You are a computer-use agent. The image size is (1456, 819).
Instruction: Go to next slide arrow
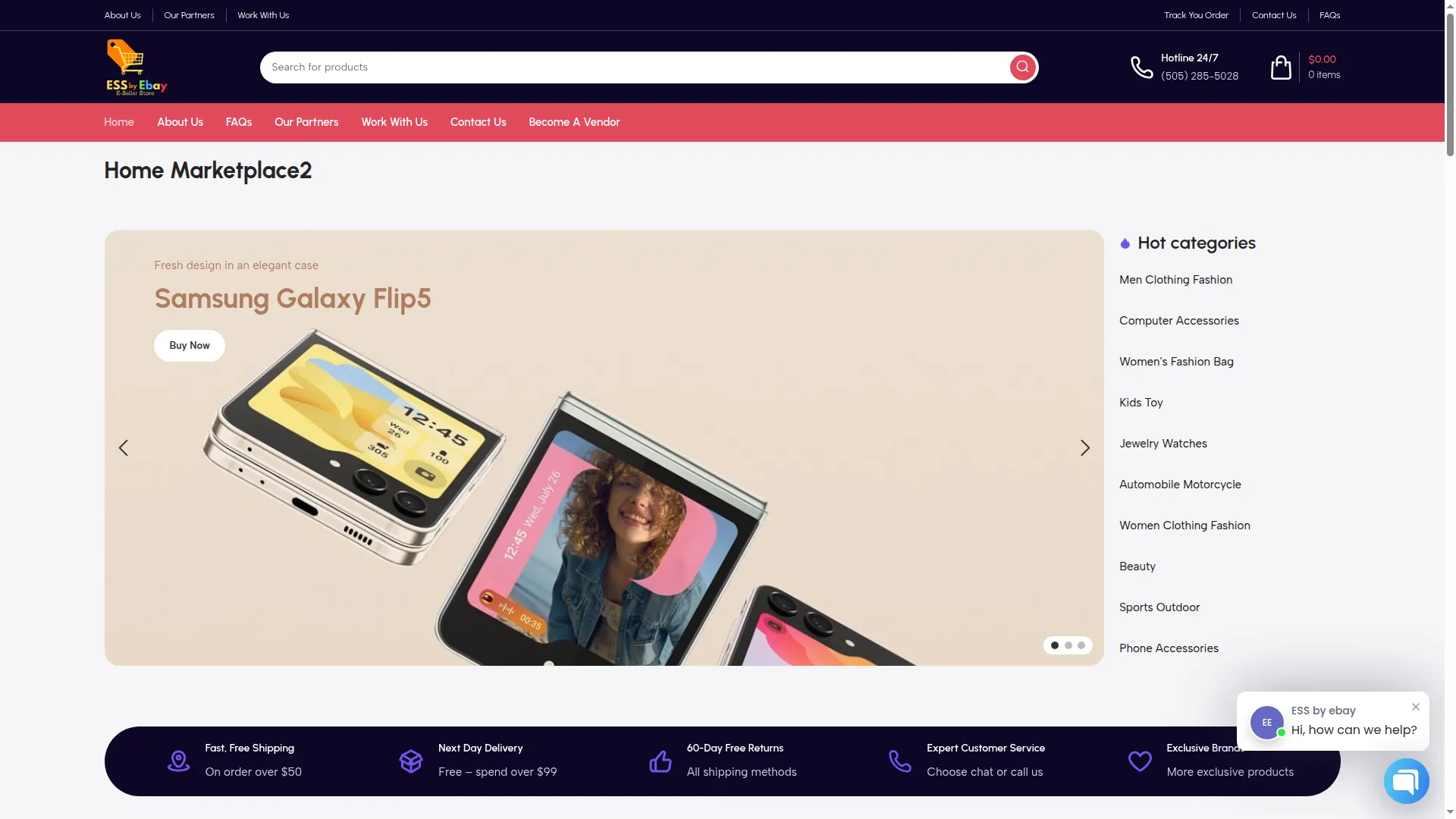1084,447
